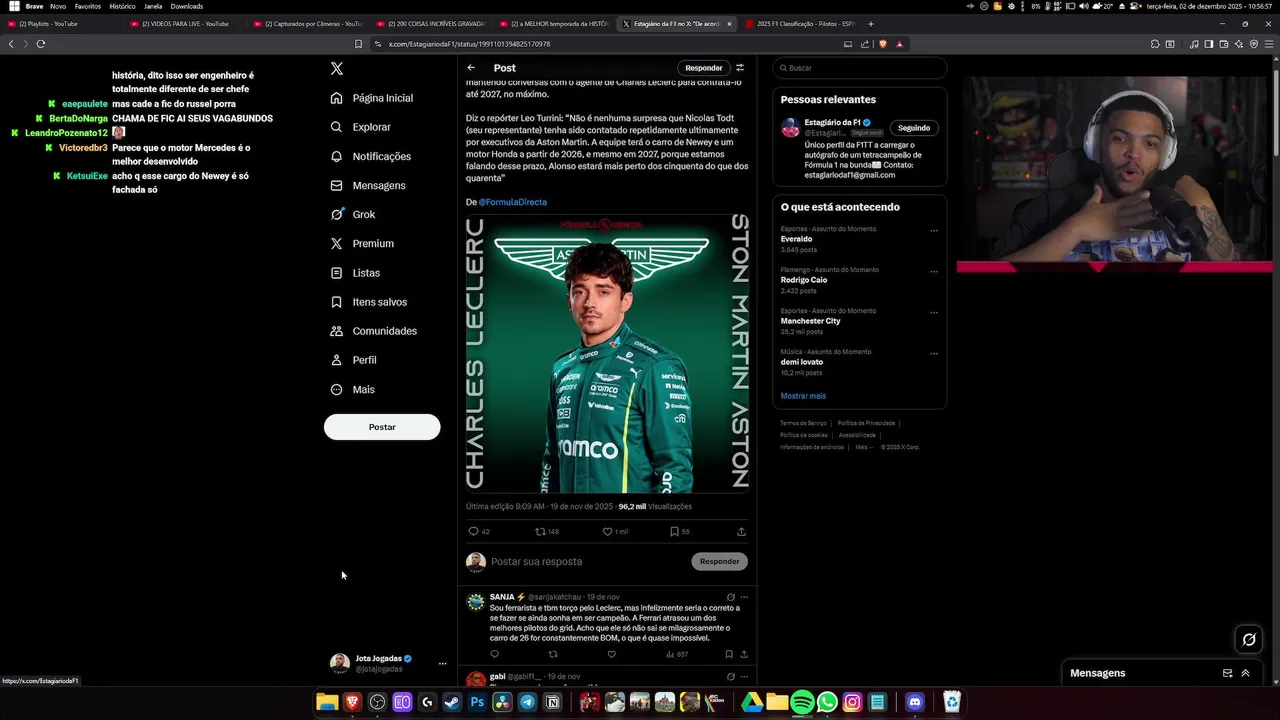The height and width of the screenshot is (720, 1280).
Task: Open Premium in the sidebar
Action: [x=362, y=243]
